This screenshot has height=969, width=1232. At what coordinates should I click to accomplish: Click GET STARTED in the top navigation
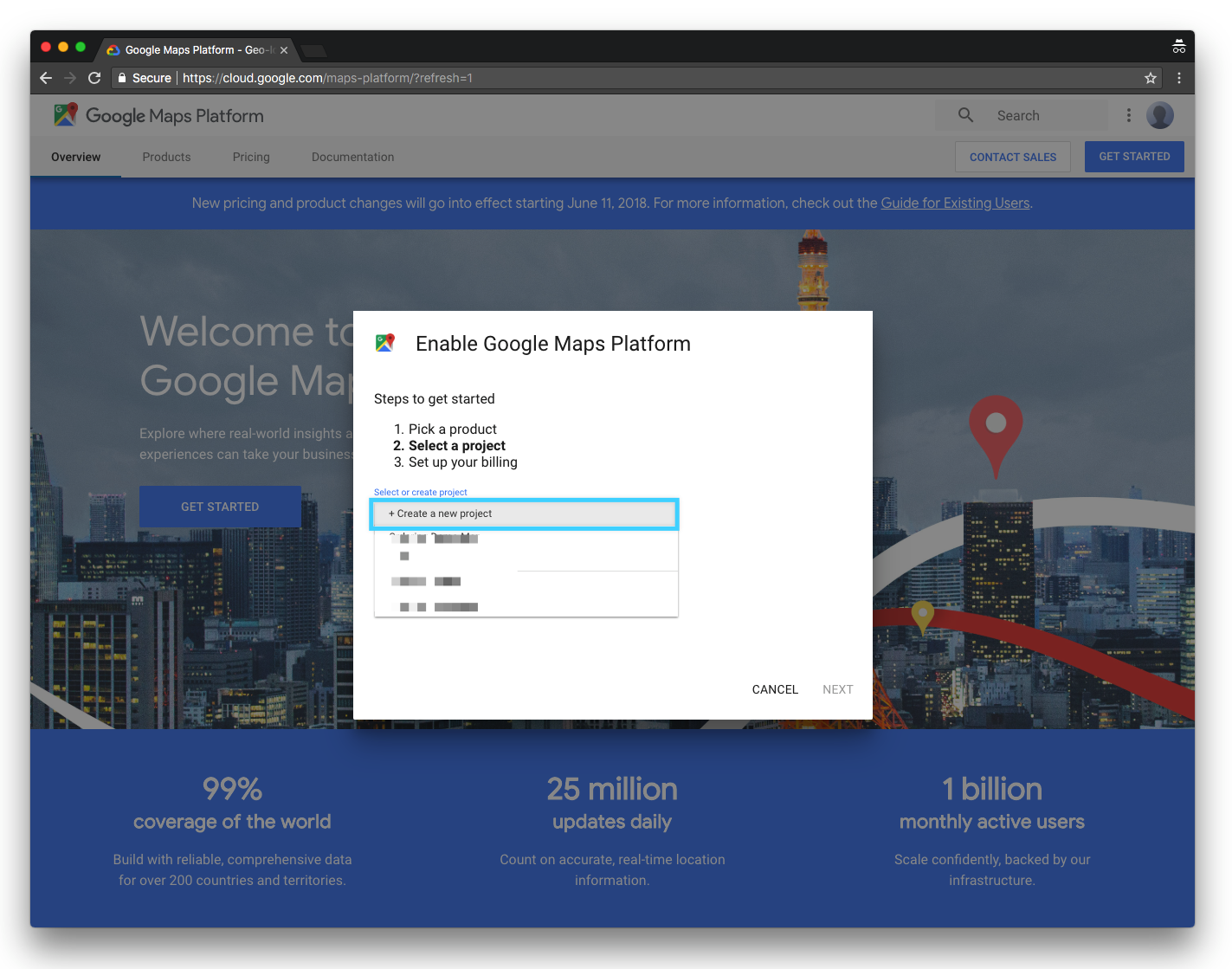tap(1134, 157)
